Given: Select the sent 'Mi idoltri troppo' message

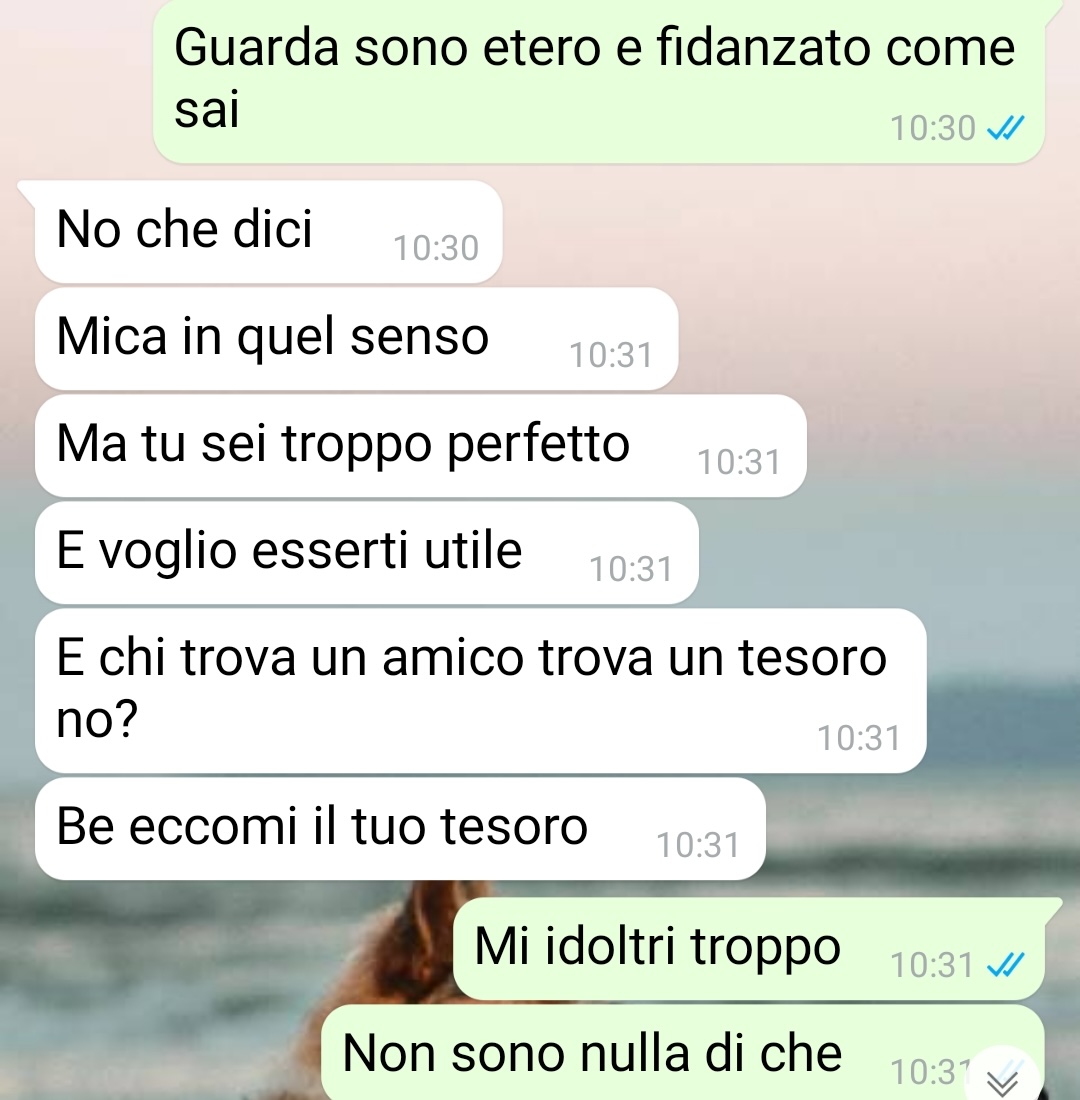Looking at the screenshot, I should click(749, 948).
